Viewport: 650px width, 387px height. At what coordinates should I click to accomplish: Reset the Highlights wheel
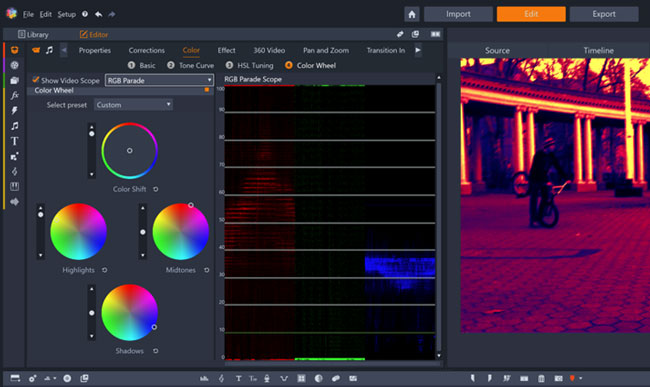[104, 270]
